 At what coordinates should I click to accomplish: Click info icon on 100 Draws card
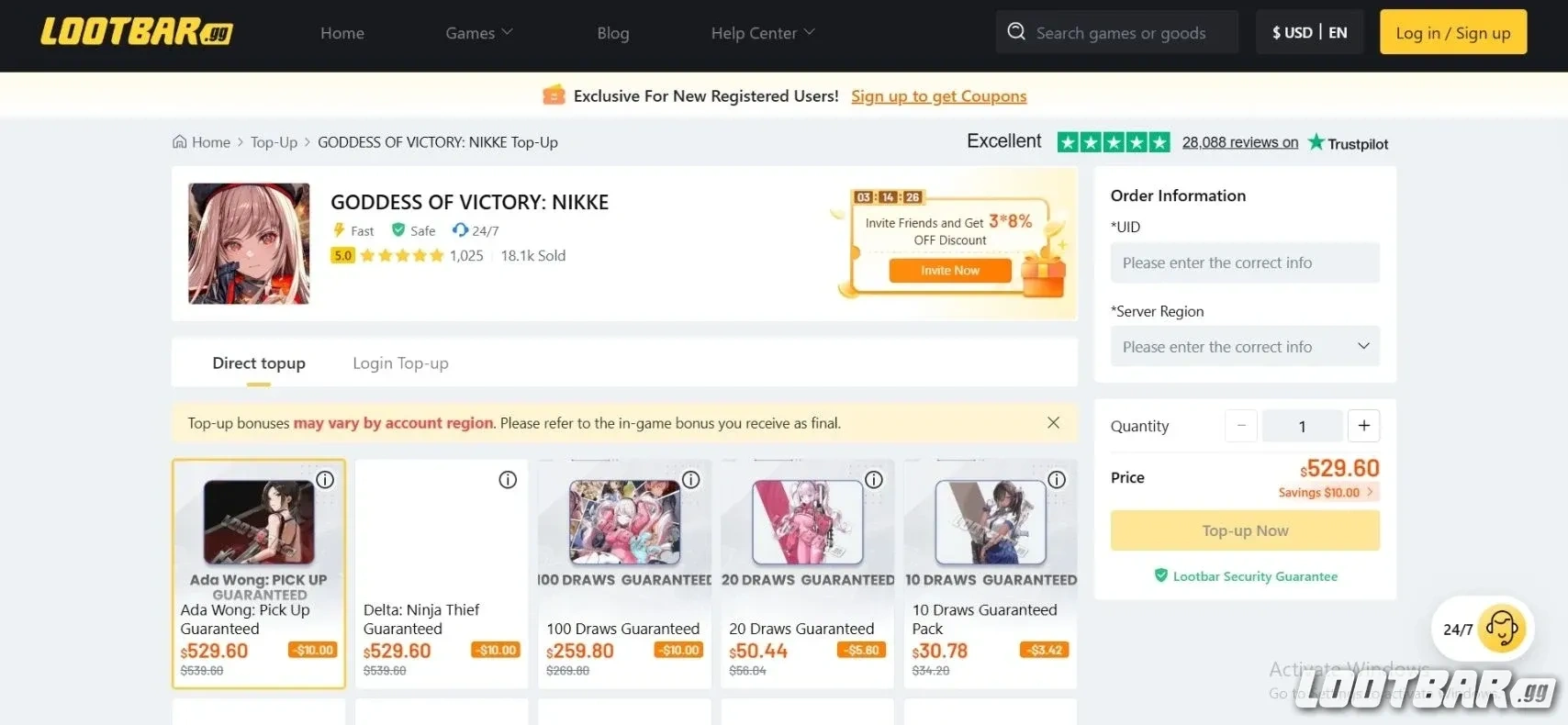(x=691, y=480)
